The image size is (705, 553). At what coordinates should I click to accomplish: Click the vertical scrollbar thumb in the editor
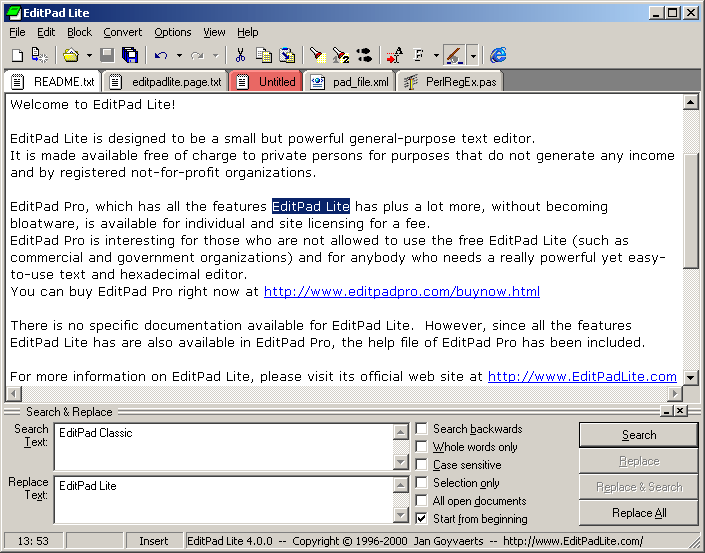click(690, 210)
